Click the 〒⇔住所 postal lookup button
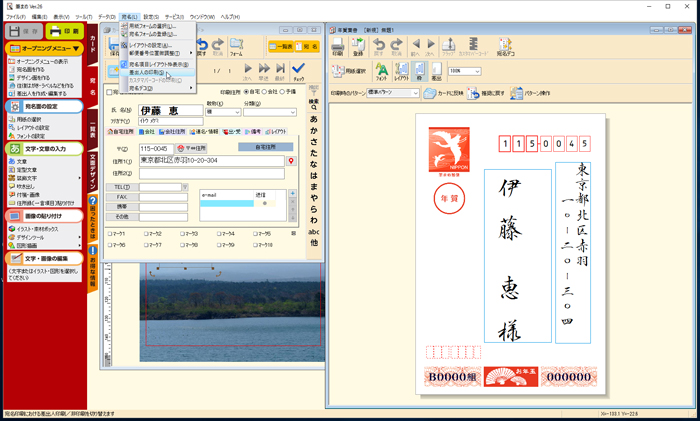This screenshot has height=421, width=700. (189, 148)
